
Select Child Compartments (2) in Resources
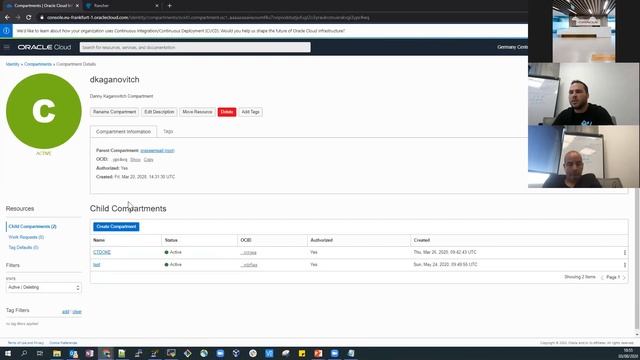(33, 227)
